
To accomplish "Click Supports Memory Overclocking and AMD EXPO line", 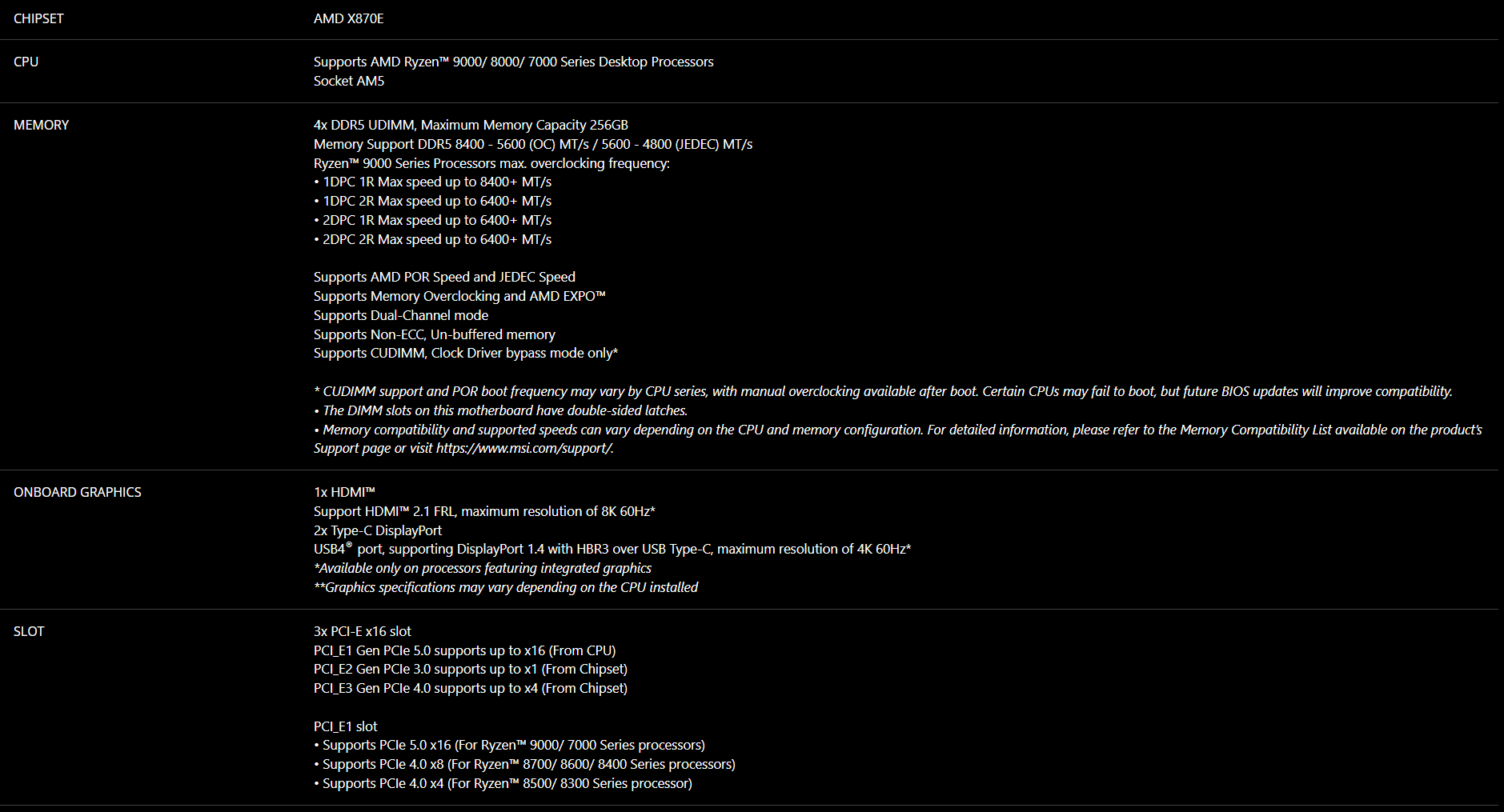I will tap(459, 296).
